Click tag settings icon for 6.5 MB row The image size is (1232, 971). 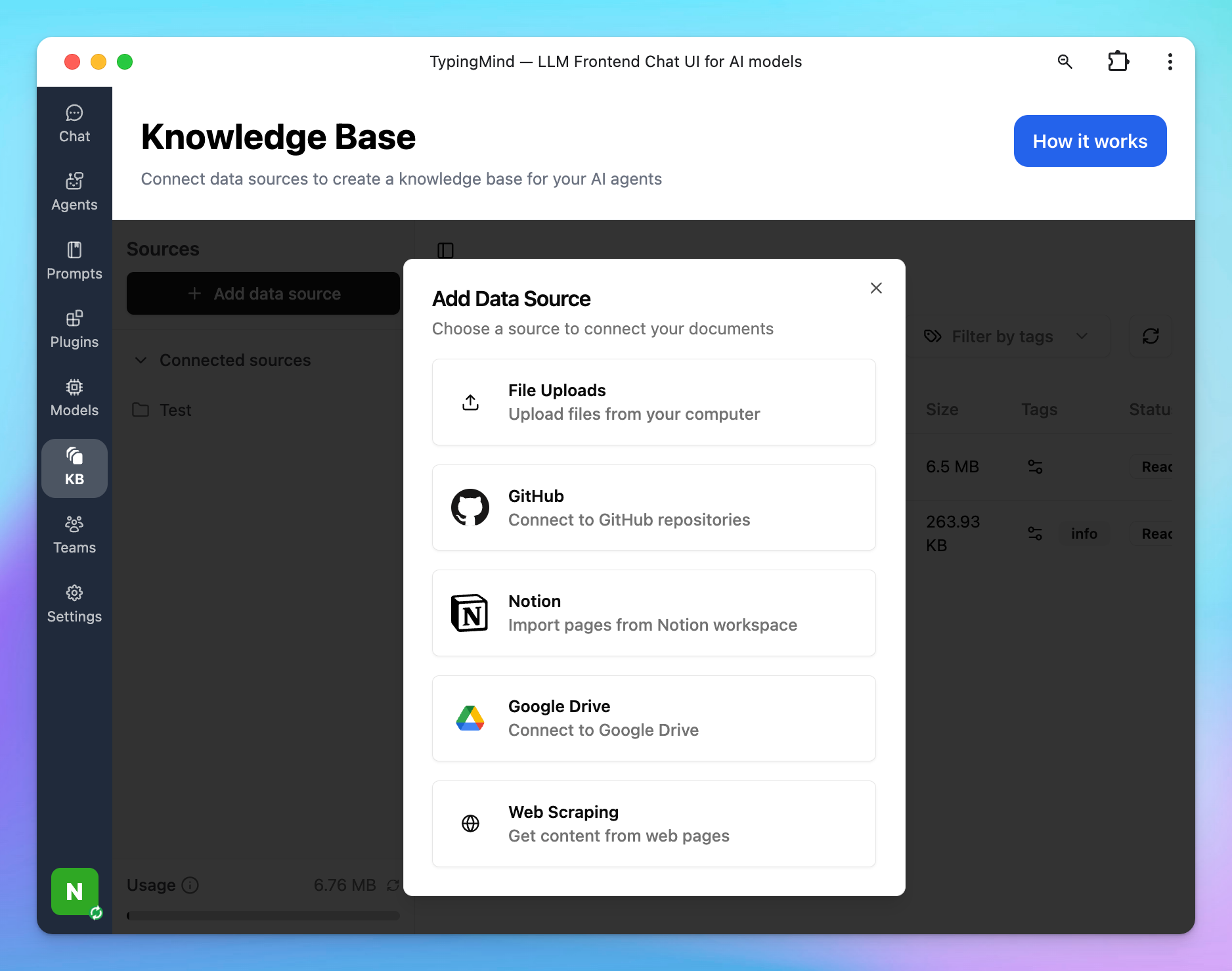point(1035,466)
